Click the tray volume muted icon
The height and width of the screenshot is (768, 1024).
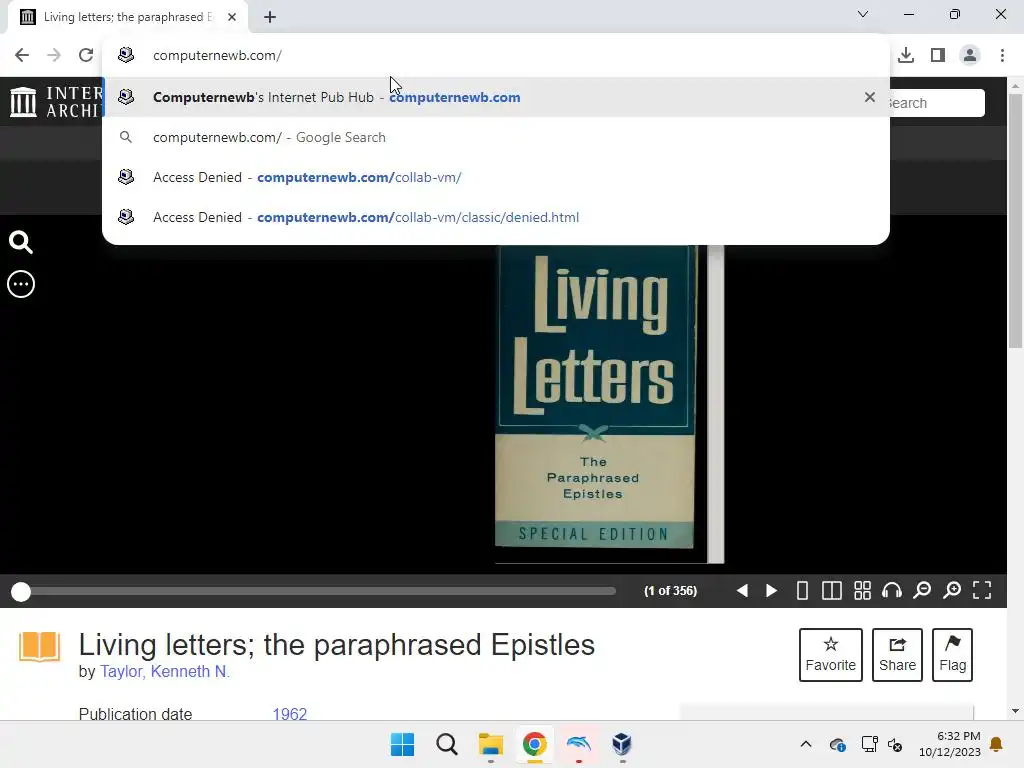[x=895, y=744]
